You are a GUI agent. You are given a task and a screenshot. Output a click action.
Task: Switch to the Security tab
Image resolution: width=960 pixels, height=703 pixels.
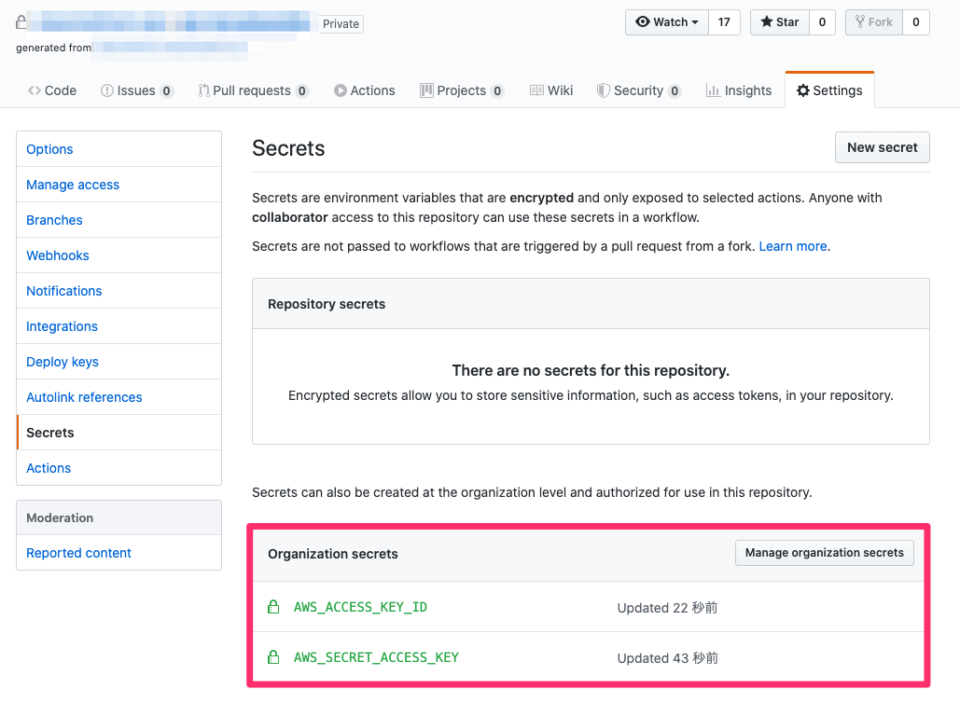pyautogui.click(x=639, y=91)
